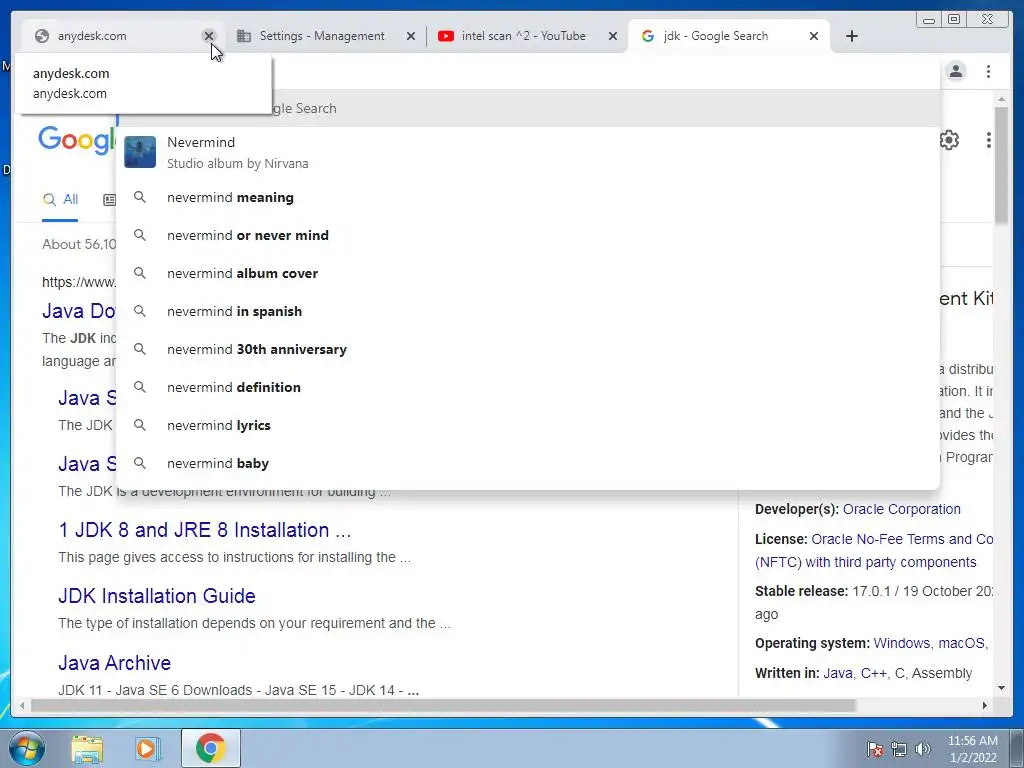The image size is (1024, 768).
Task: Close the jdk - Google Search tab
Action: pyautogui.click(x=814, y=36)
